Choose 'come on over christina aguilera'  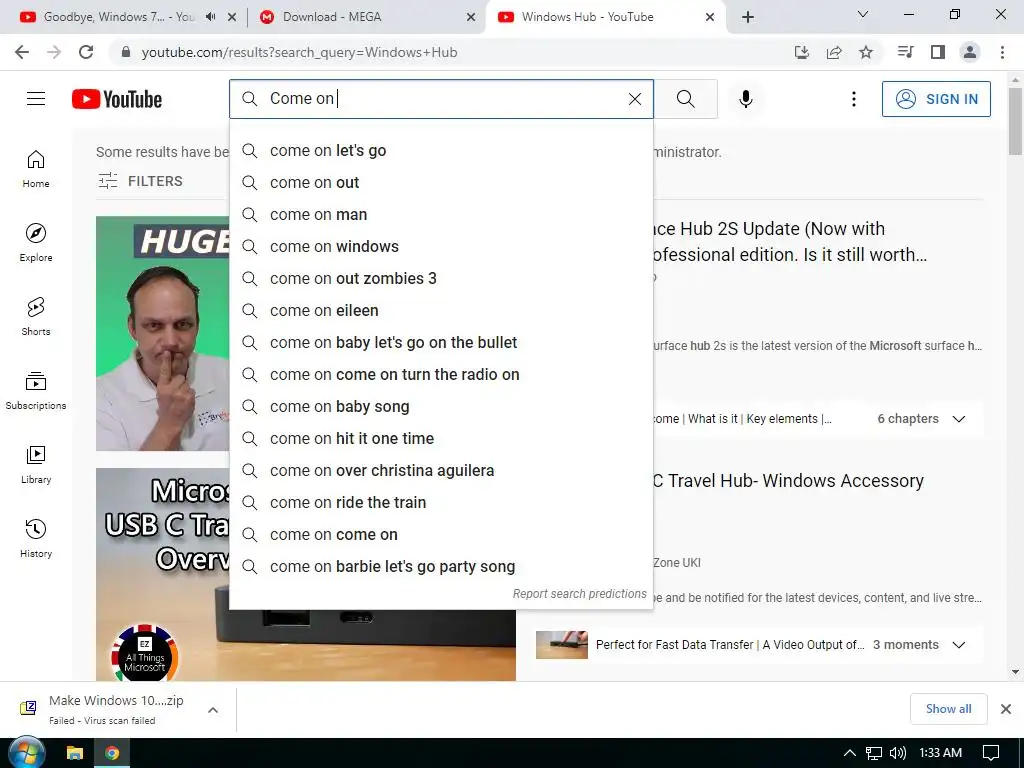(441, 471)
